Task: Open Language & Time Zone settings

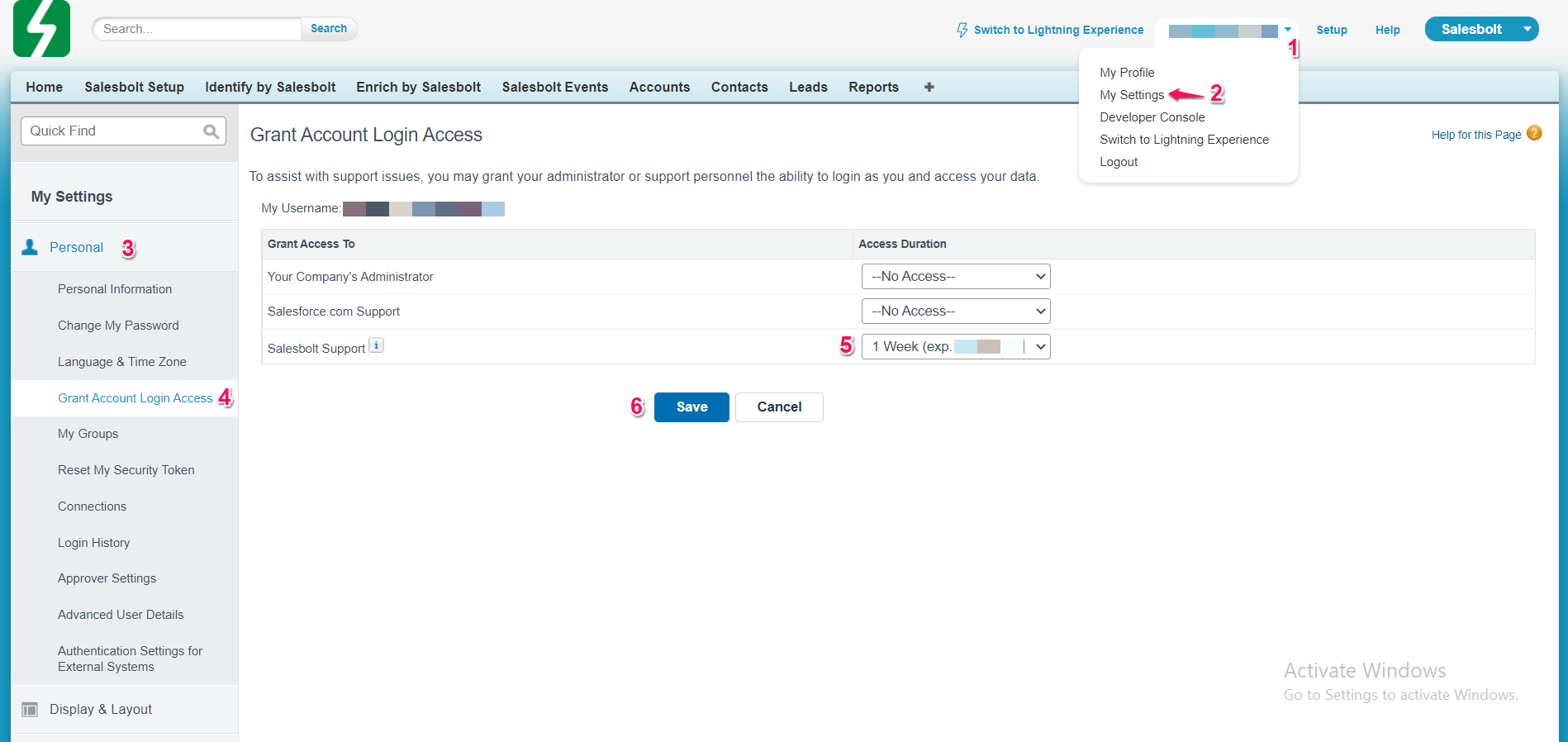Action: (x=122, y=362)
